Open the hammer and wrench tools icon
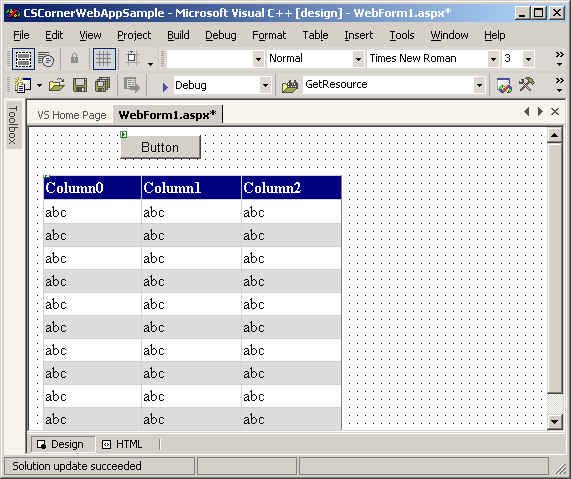This screenshot has height=479, width=571. tap(527, 85)
